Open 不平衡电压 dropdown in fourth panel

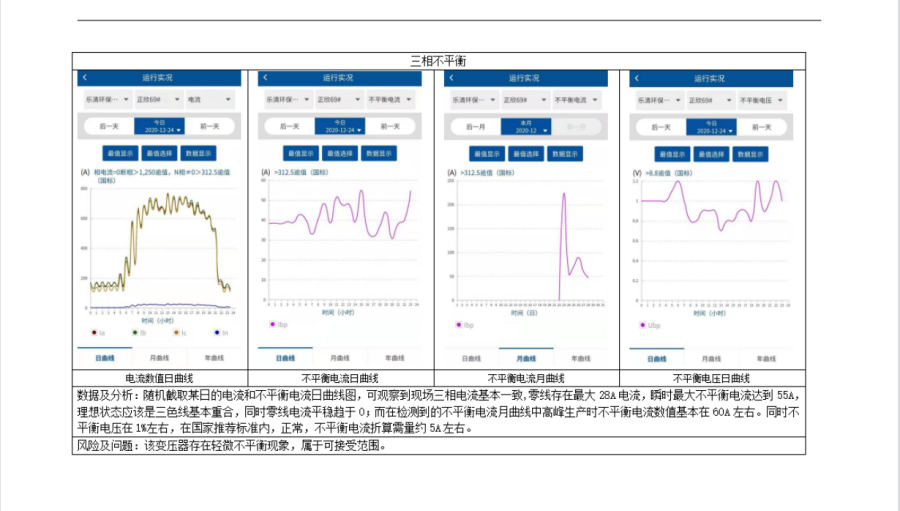coord(763,100)
